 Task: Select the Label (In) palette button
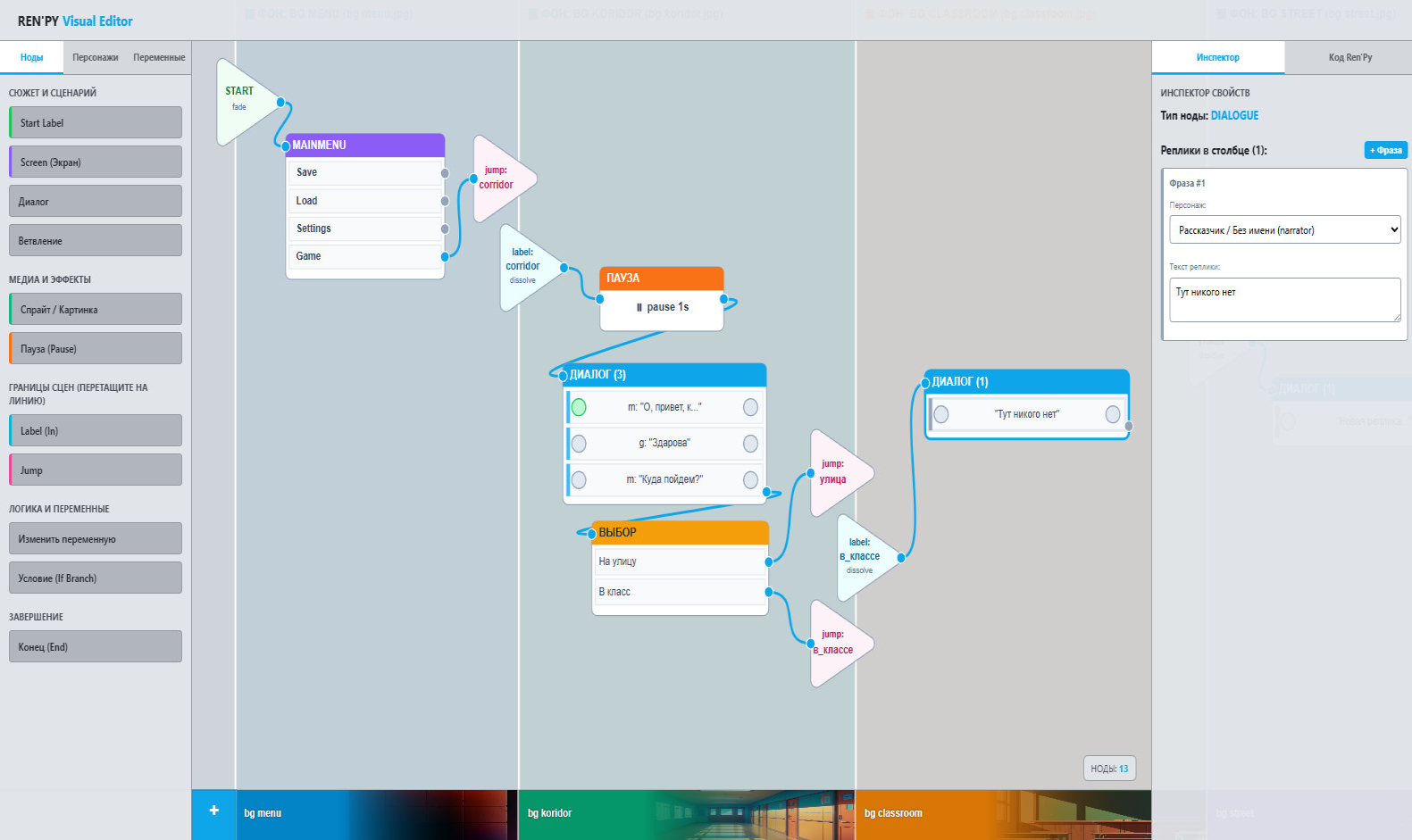[x=96, y=430]
